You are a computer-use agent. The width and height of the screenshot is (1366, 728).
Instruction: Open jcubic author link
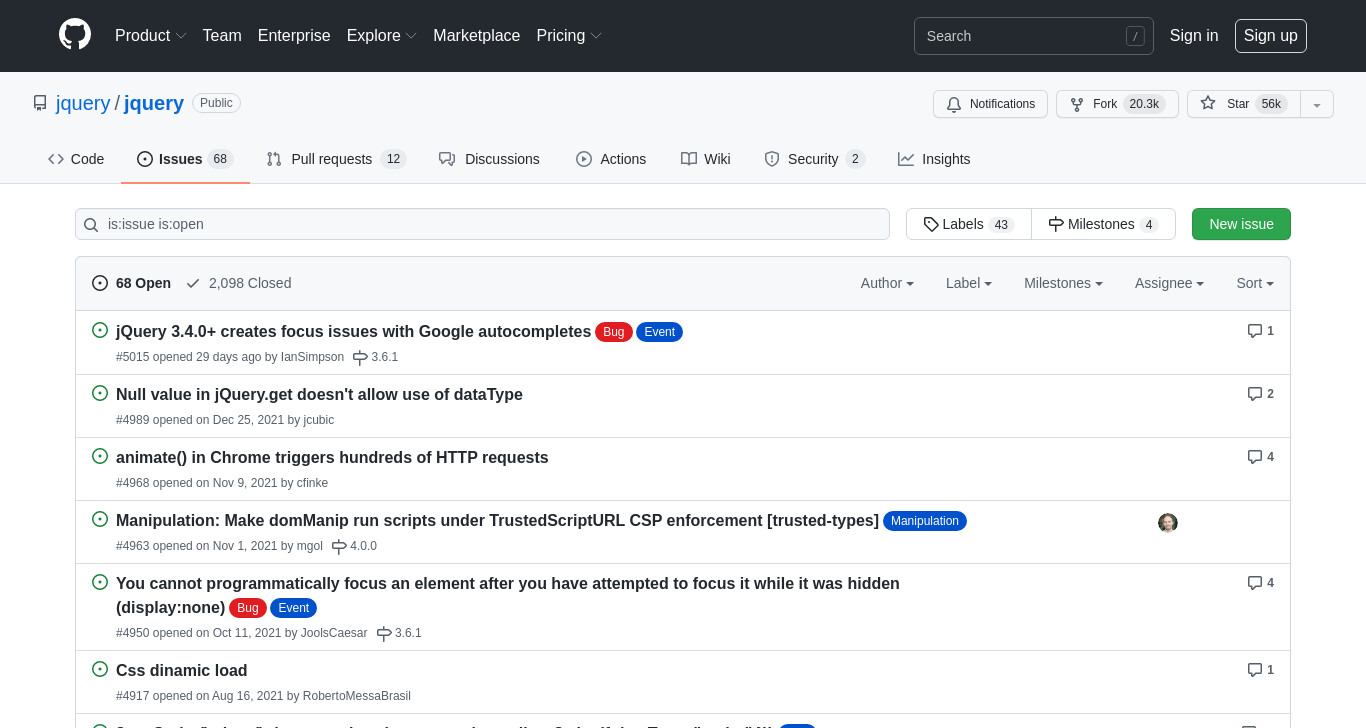pyautogui.click(x=319, y=420)
